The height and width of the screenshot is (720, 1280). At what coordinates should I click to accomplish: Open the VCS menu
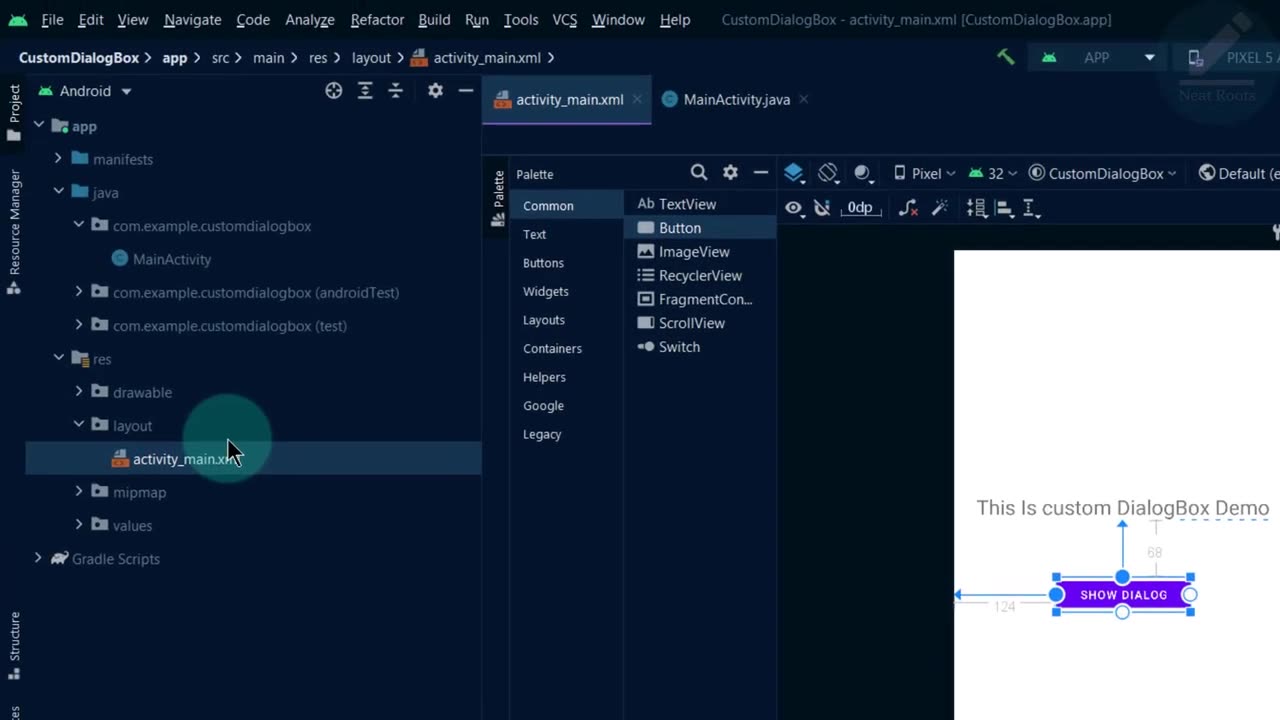click(x=565, y=19)
